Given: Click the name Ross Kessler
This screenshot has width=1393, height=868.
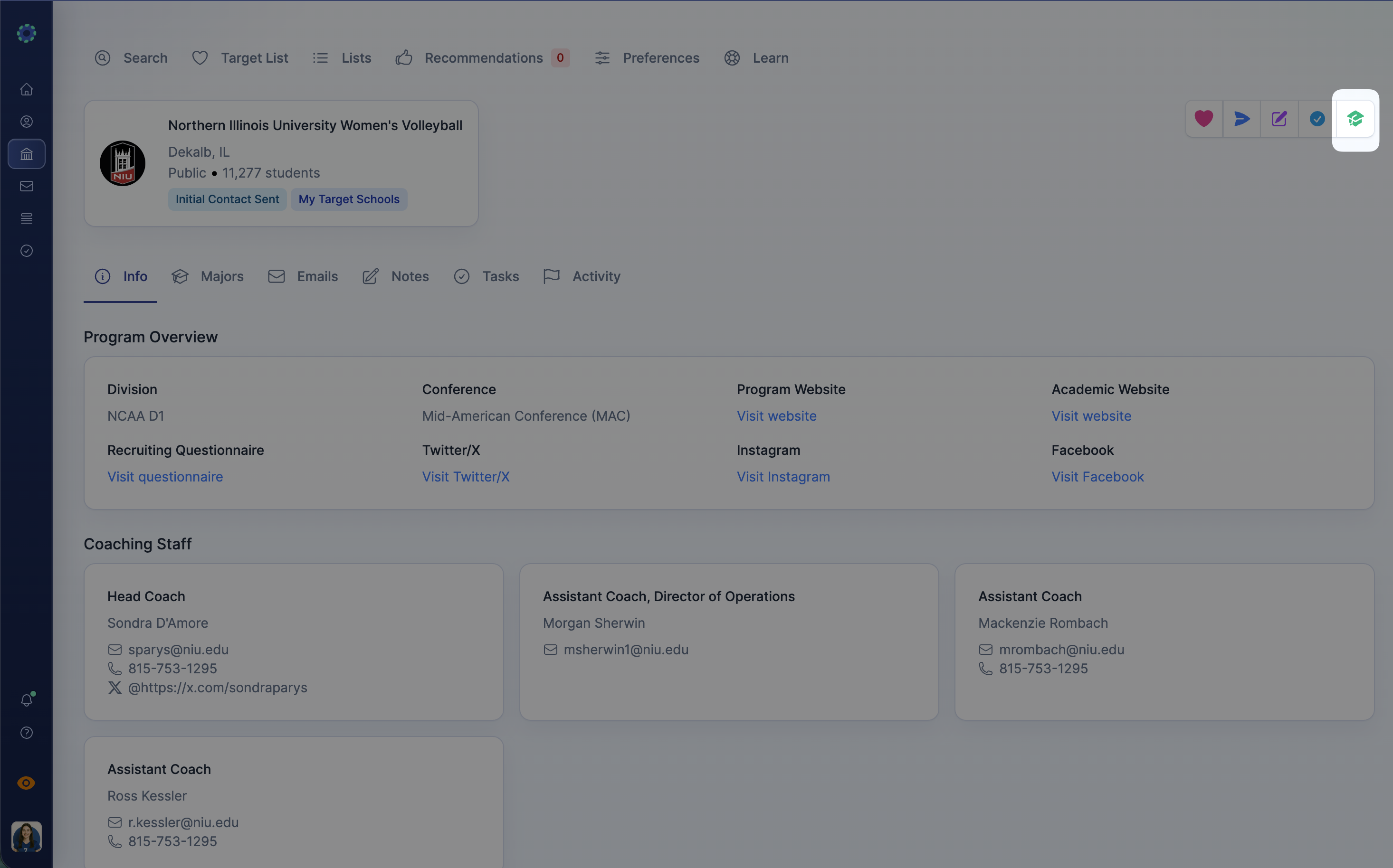Looking at the screenshot, I should (147, 796).
